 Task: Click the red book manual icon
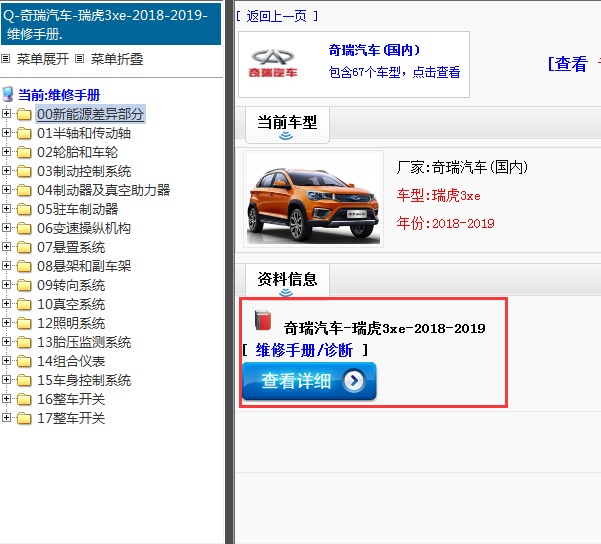click(263, 321)
